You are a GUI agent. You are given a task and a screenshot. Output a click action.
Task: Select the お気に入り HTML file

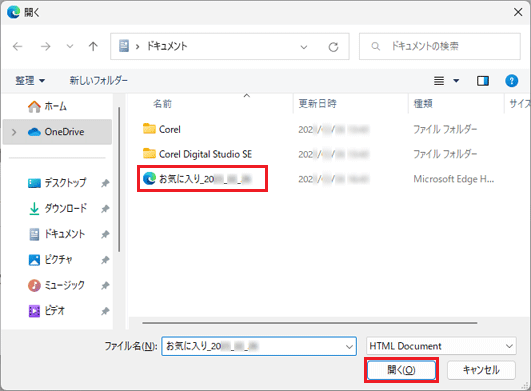tap(203, 179)
